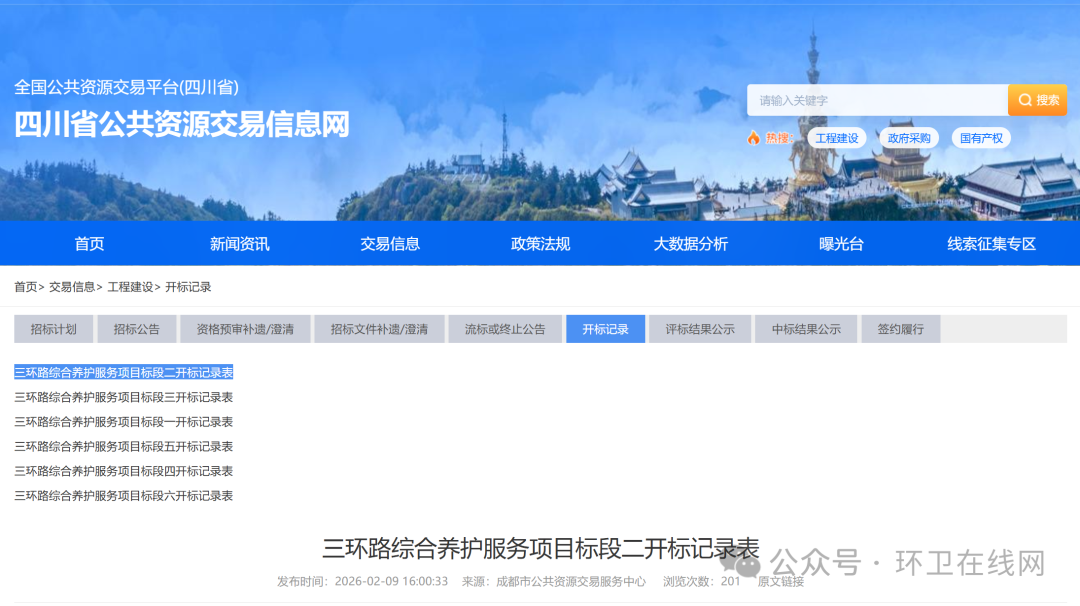Go to 首页 in the breadcrumb
The image size is (1080, 606).
point(25,287)
